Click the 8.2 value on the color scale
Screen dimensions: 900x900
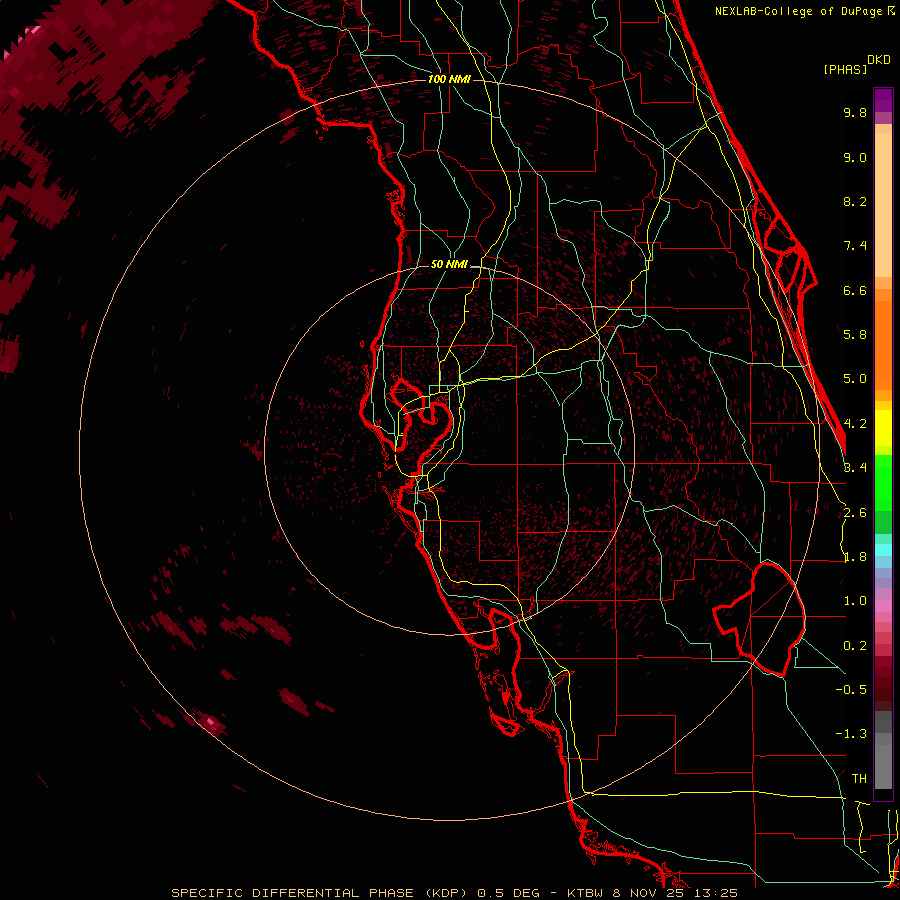coord(855,201)
